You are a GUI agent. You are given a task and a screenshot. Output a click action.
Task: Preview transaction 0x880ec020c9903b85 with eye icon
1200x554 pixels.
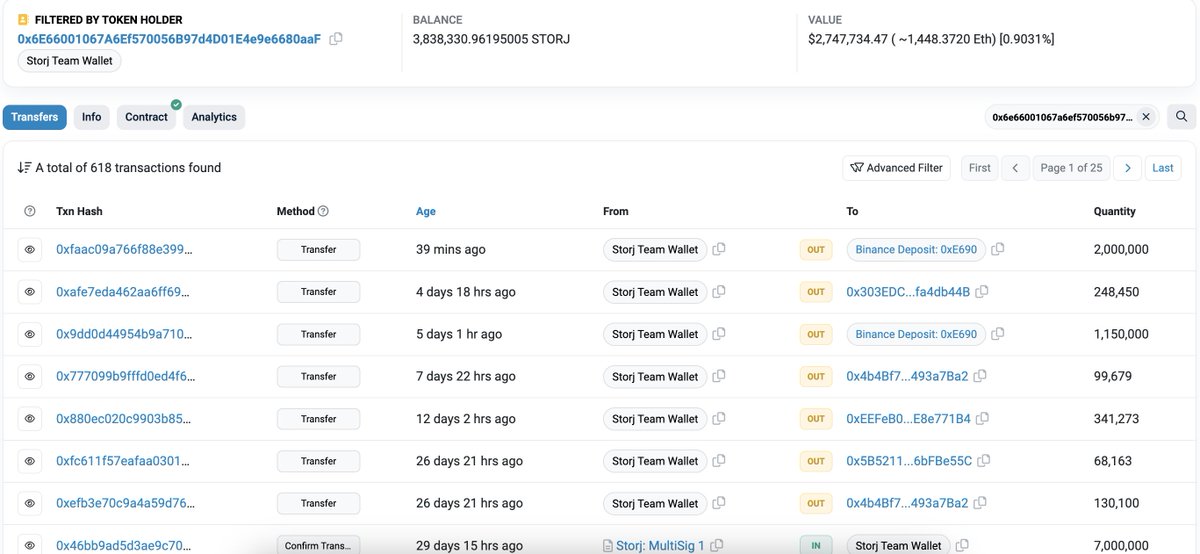pos(30,419)
